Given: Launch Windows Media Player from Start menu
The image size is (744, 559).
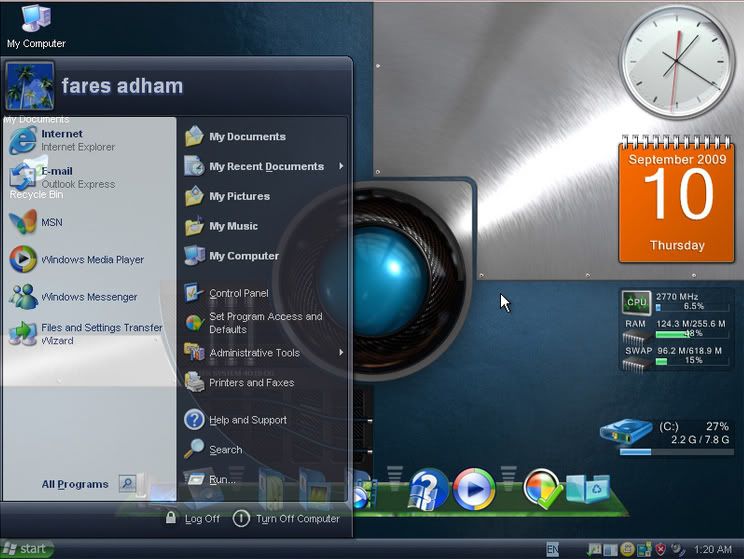Looking at the screenshot, I should pos(89,259).
